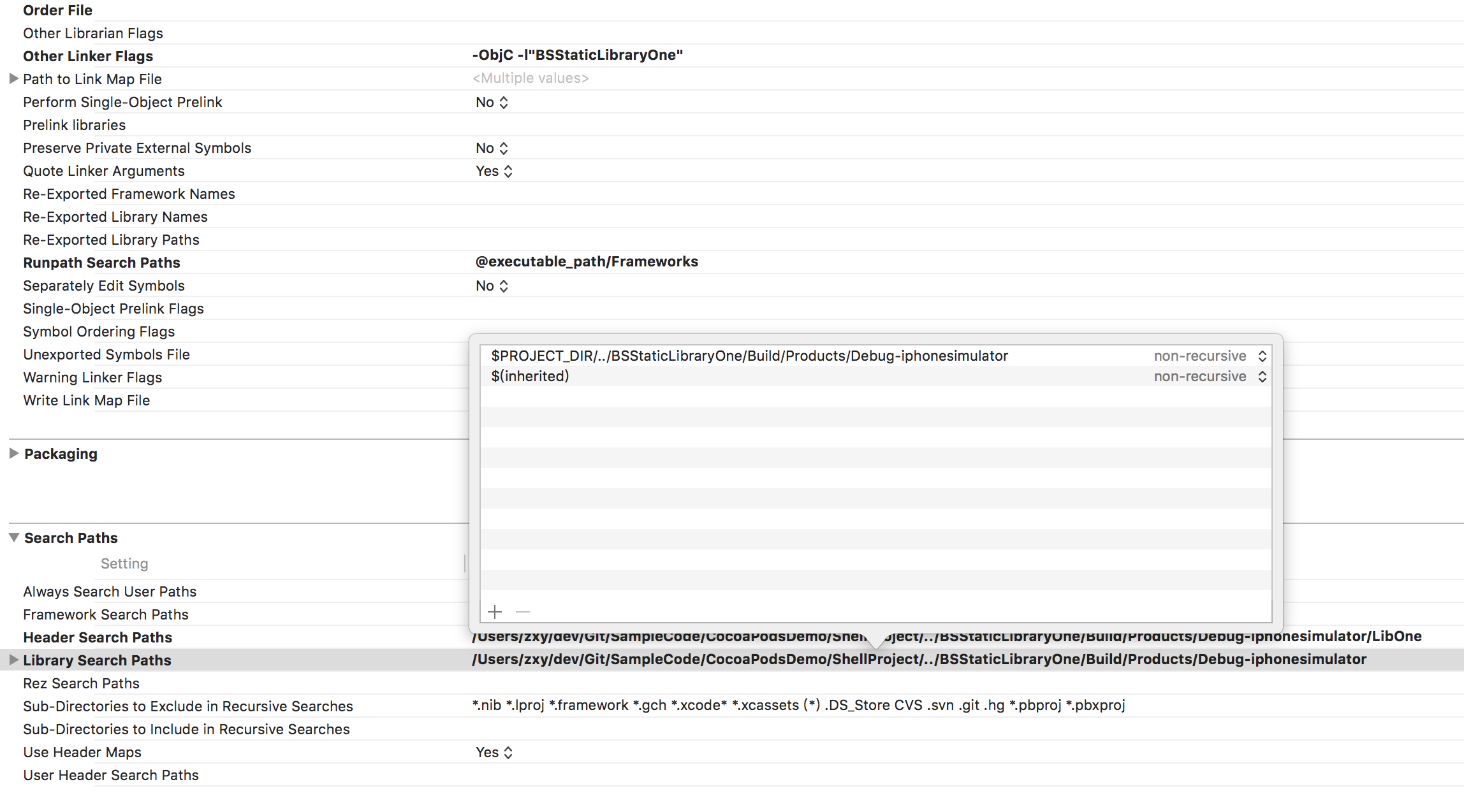Expand the Packaging section
1464x812 pixels.
click(13, 453)
